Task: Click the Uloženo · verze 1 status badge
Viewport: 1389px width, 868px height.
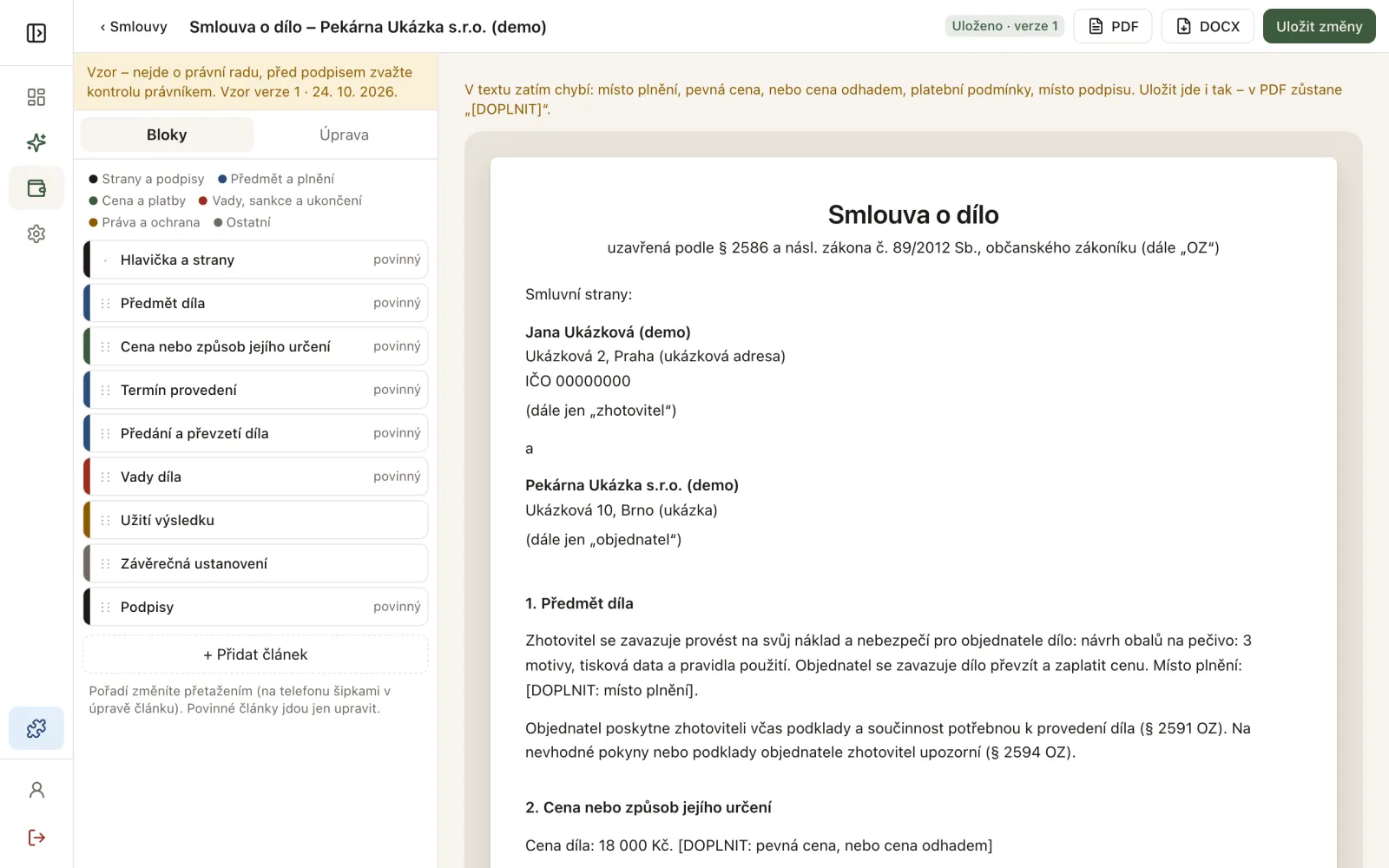Action: (1004, 26)
